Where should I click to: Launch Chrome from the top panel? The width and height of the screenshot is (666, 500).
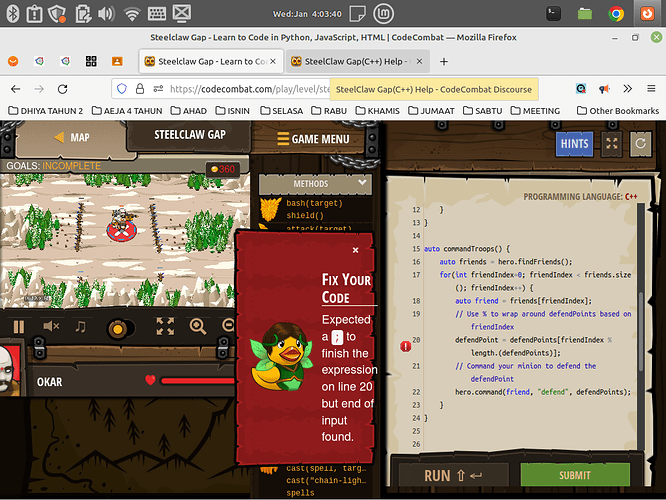[x=616, y=14]
